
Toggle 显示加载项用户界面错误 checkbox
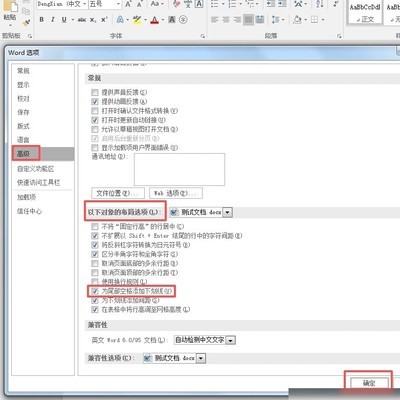(x=95, y=147)
